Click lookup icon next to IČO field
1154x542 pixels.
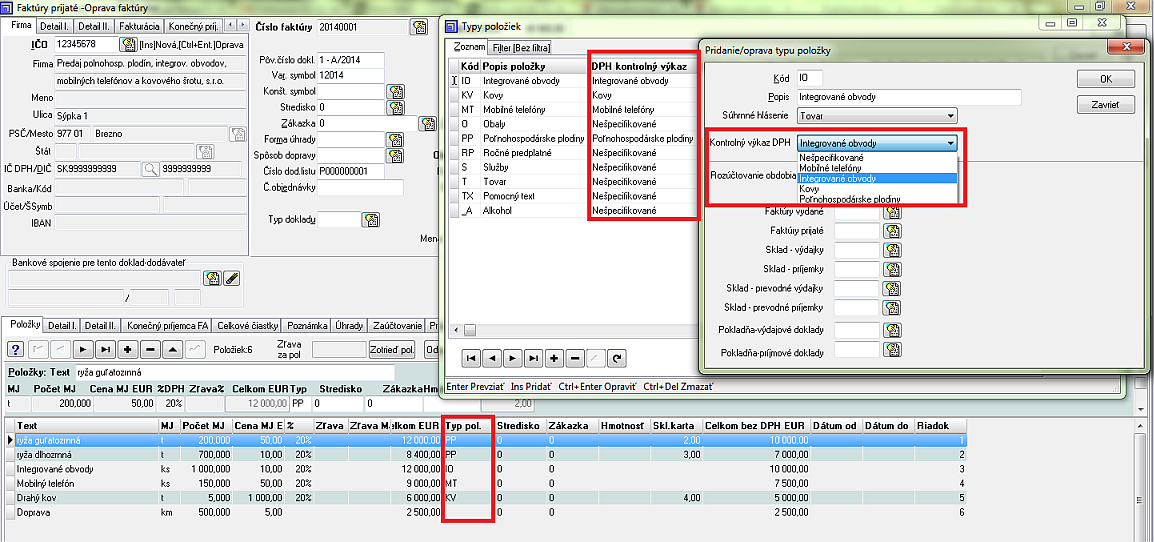tap(128, 44)
